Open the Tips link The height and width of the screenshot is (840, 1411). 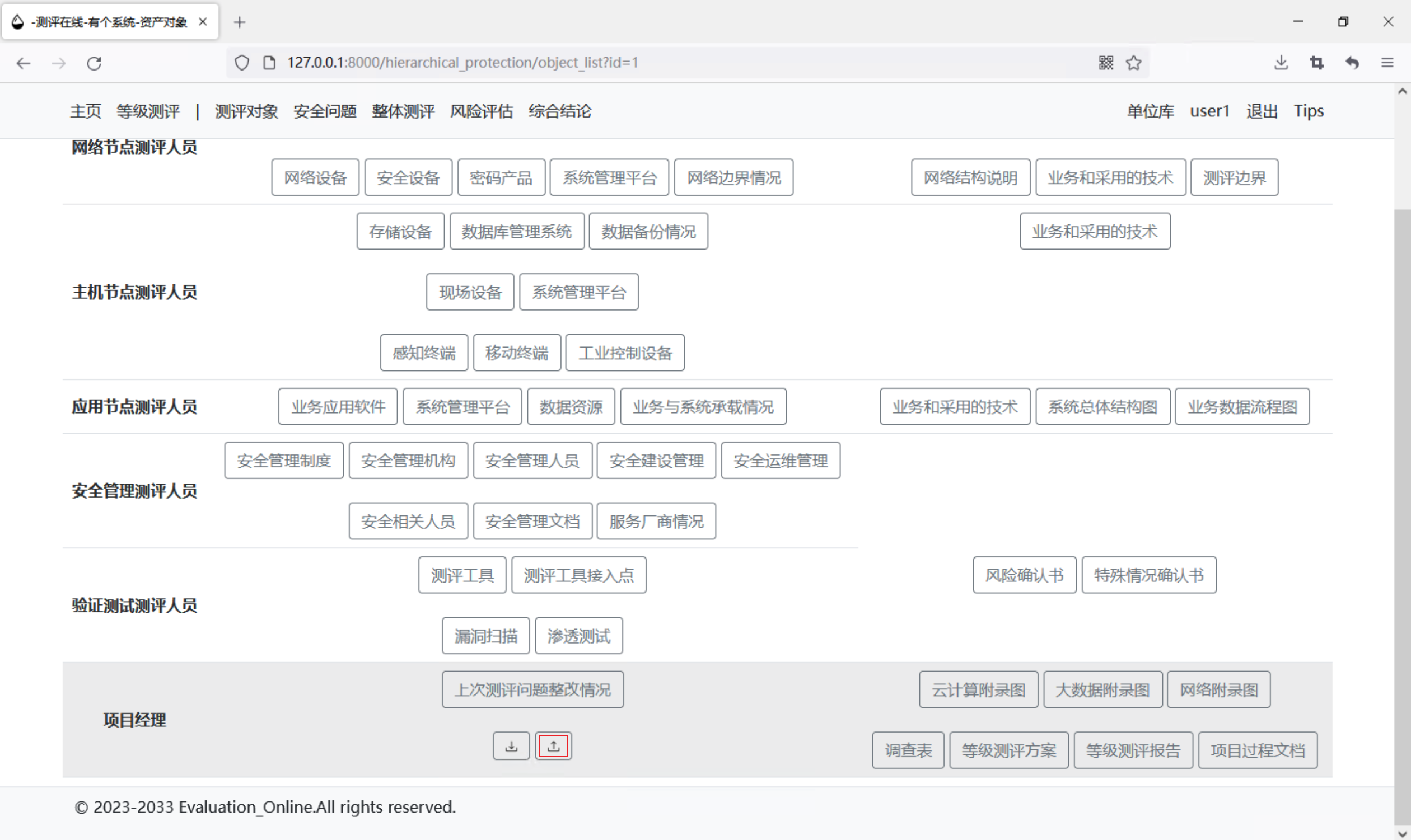coord(1309,111)
